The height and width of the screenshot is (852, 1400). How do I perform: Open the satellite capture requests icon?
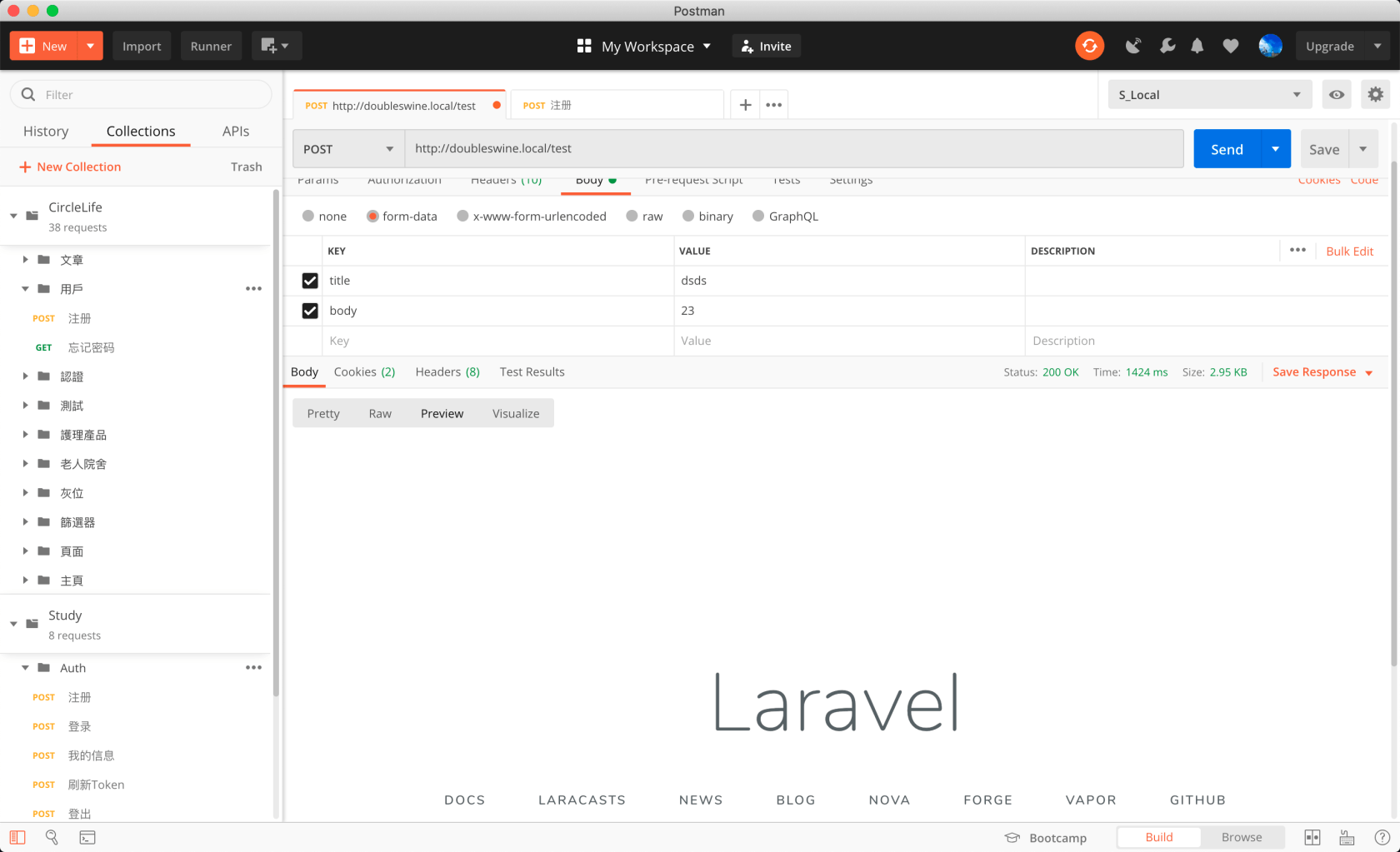pyautogui.click(x=1133, y=46)
